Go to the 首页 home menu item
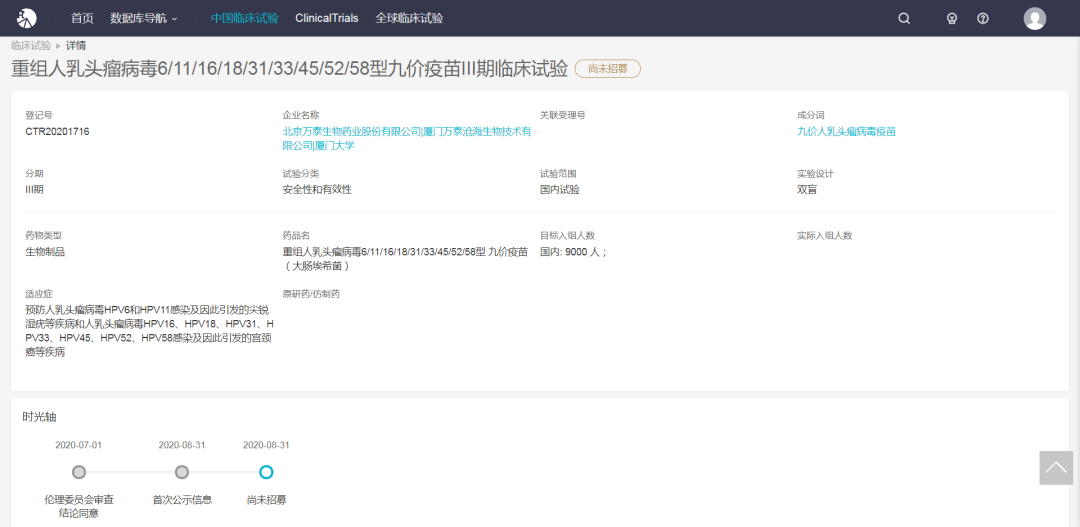 coord(83,19)
